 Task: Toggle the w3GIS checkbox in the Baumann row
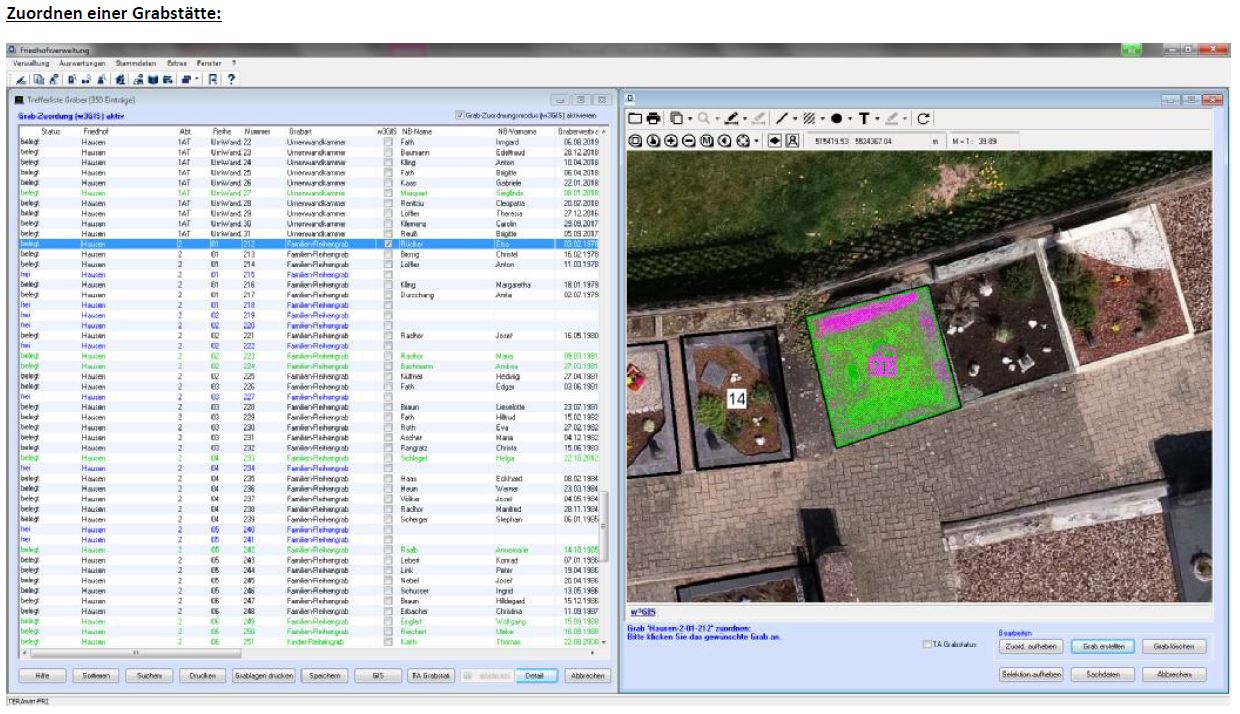[x=387, y=152]
